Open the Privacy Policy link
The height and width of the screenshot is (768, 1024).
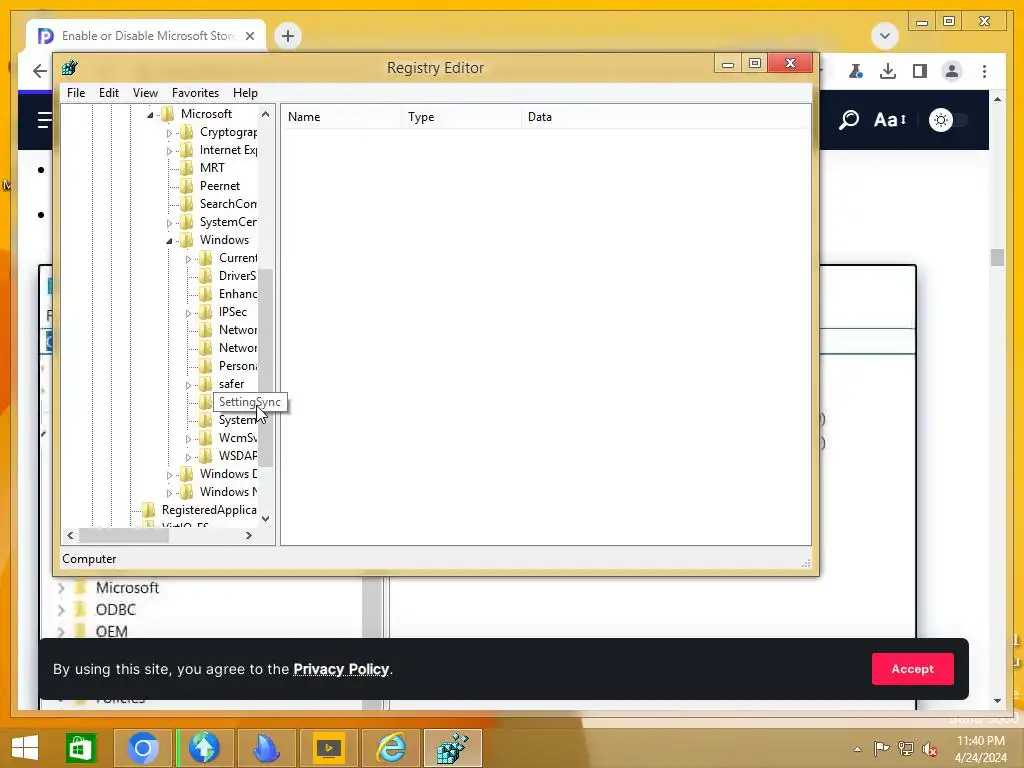341,669
